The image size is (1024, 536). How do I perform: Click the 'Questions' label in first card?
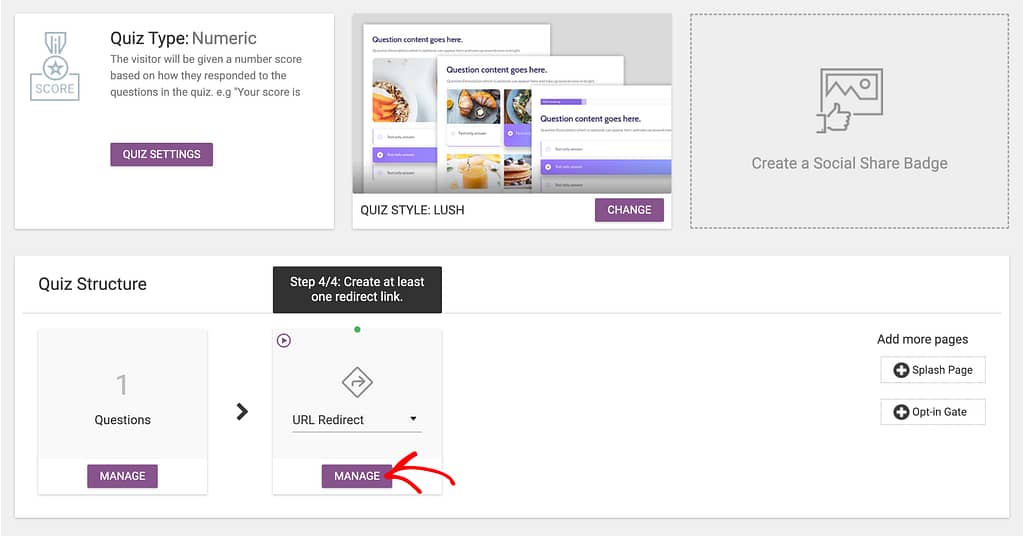122,420
